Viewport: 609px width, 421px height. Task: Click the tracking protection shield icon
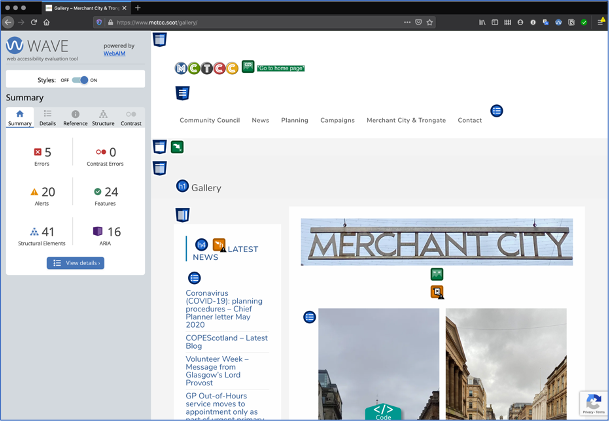tap(99, 23)
